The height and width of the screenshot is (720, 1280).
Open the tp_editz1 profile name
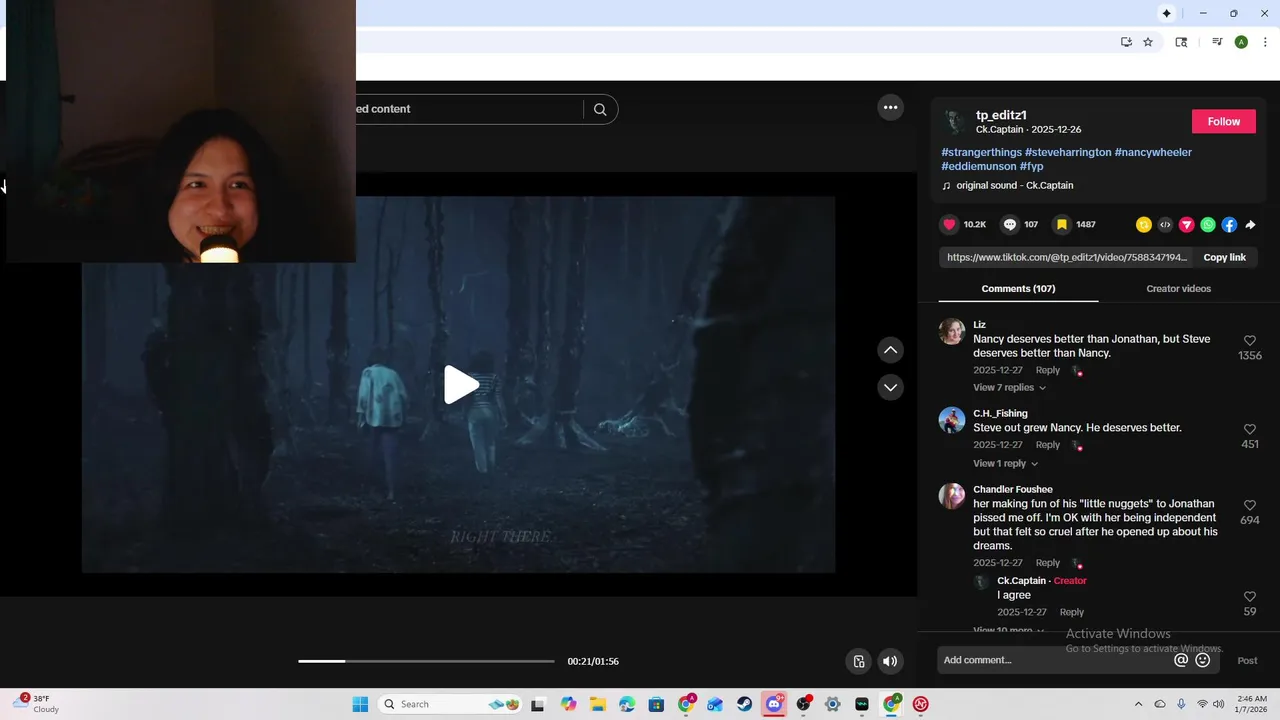1001,115
